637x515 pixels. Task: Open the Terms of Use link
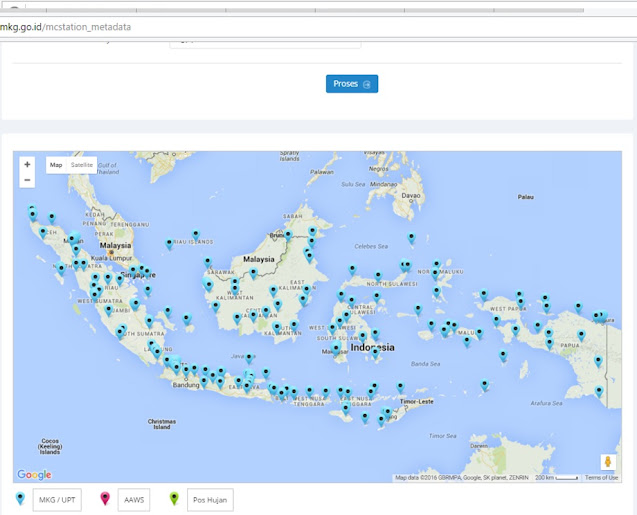(x=601, y=478)
